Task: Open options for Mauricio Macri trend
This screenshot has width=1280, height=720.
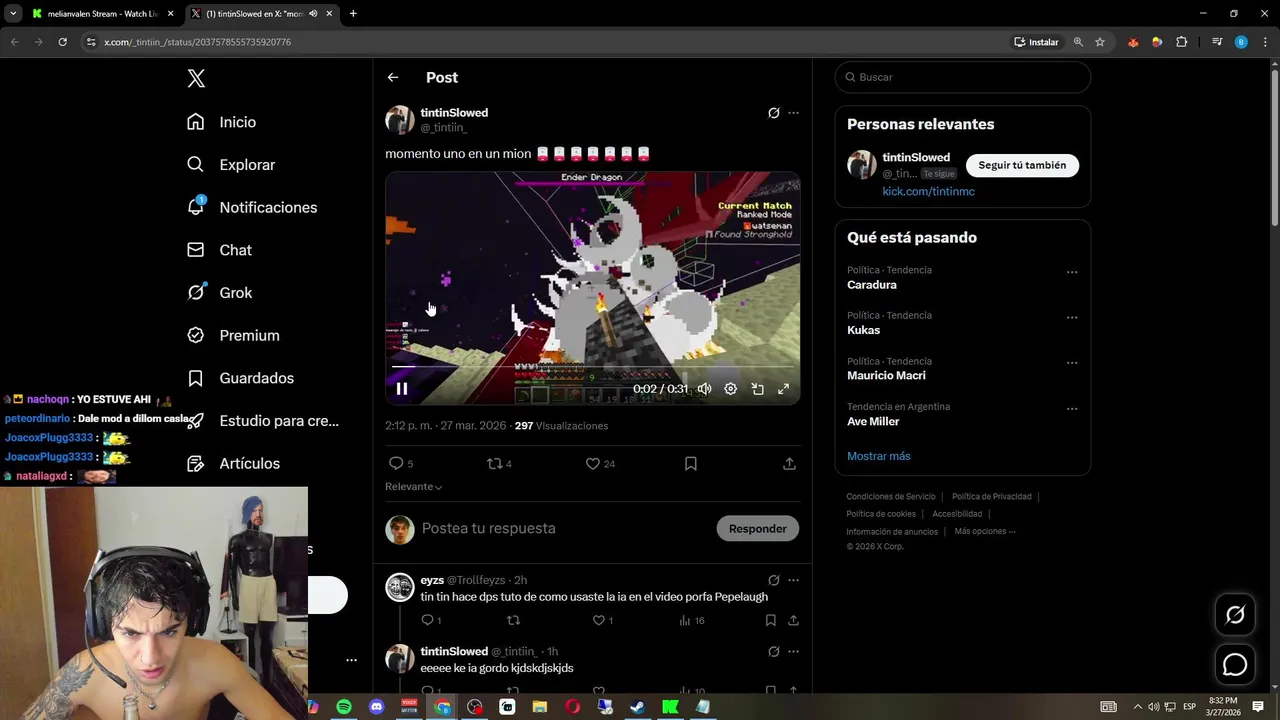Action: pyautogui.click(x=1072, y=363)
